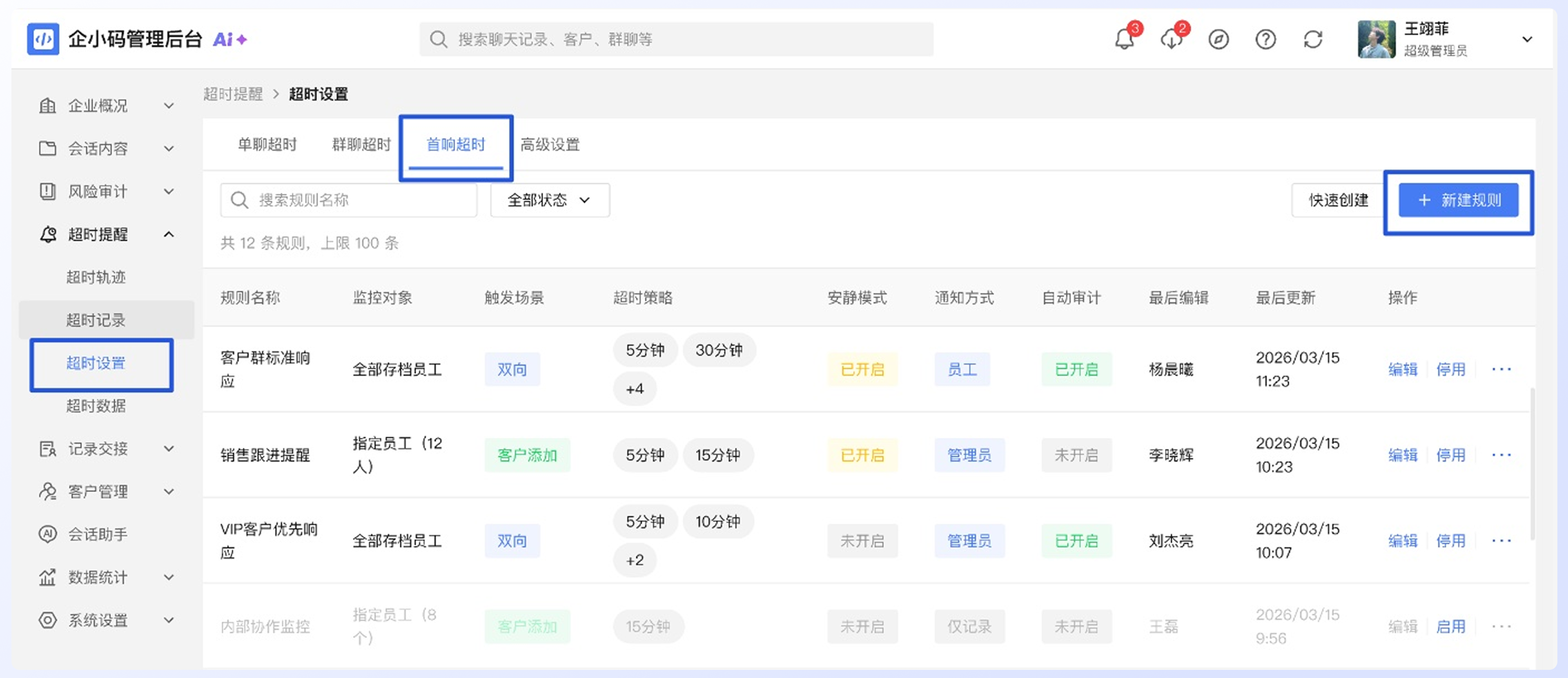Expand the 会话内容 menu chevron
Screen dimensions: 1568x678
coord(169,149)
